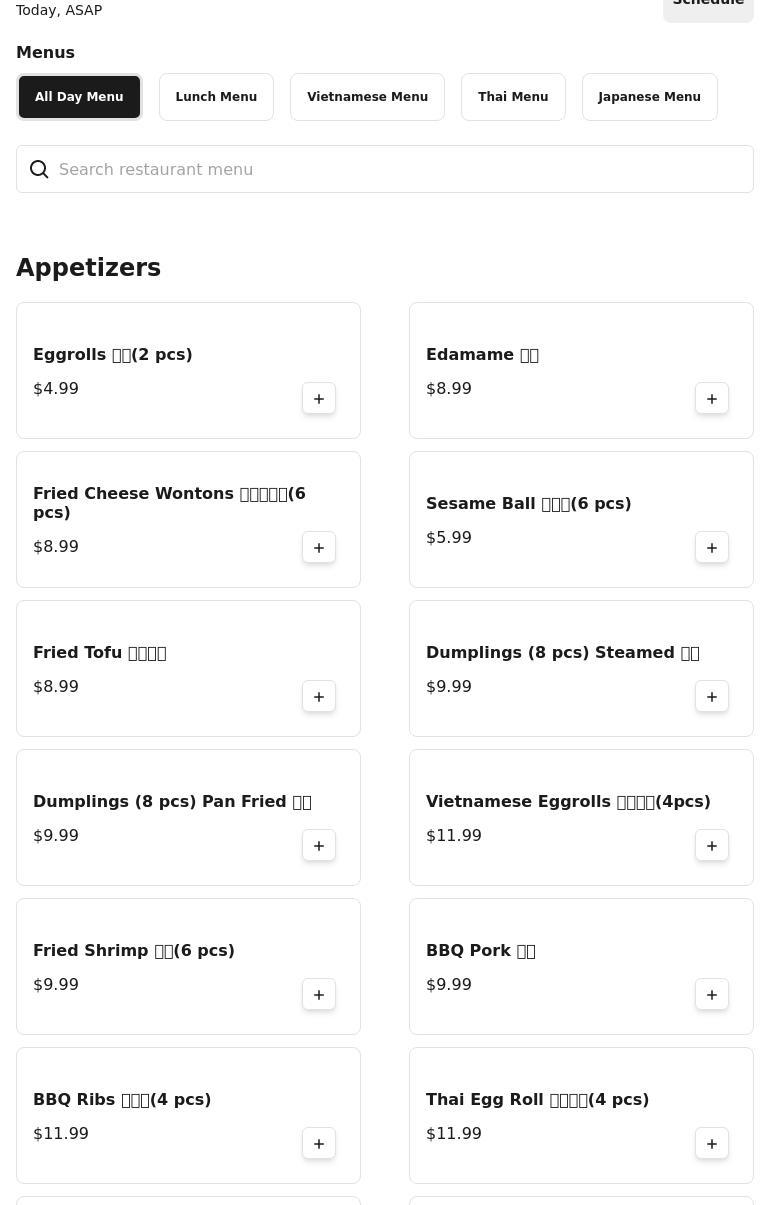Switch to the Lunch Menu tab
The image size is (770, 1205).
(x=216, y=97)
